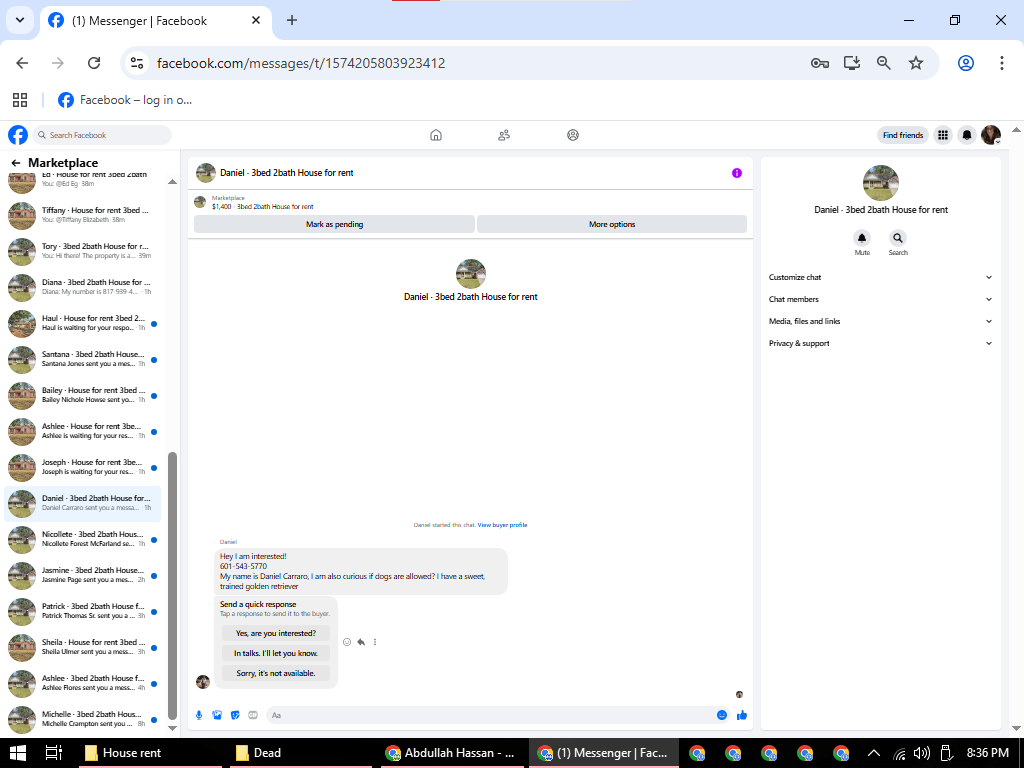Select the Messenger Facebook browser tab

(x=155, y=21)
